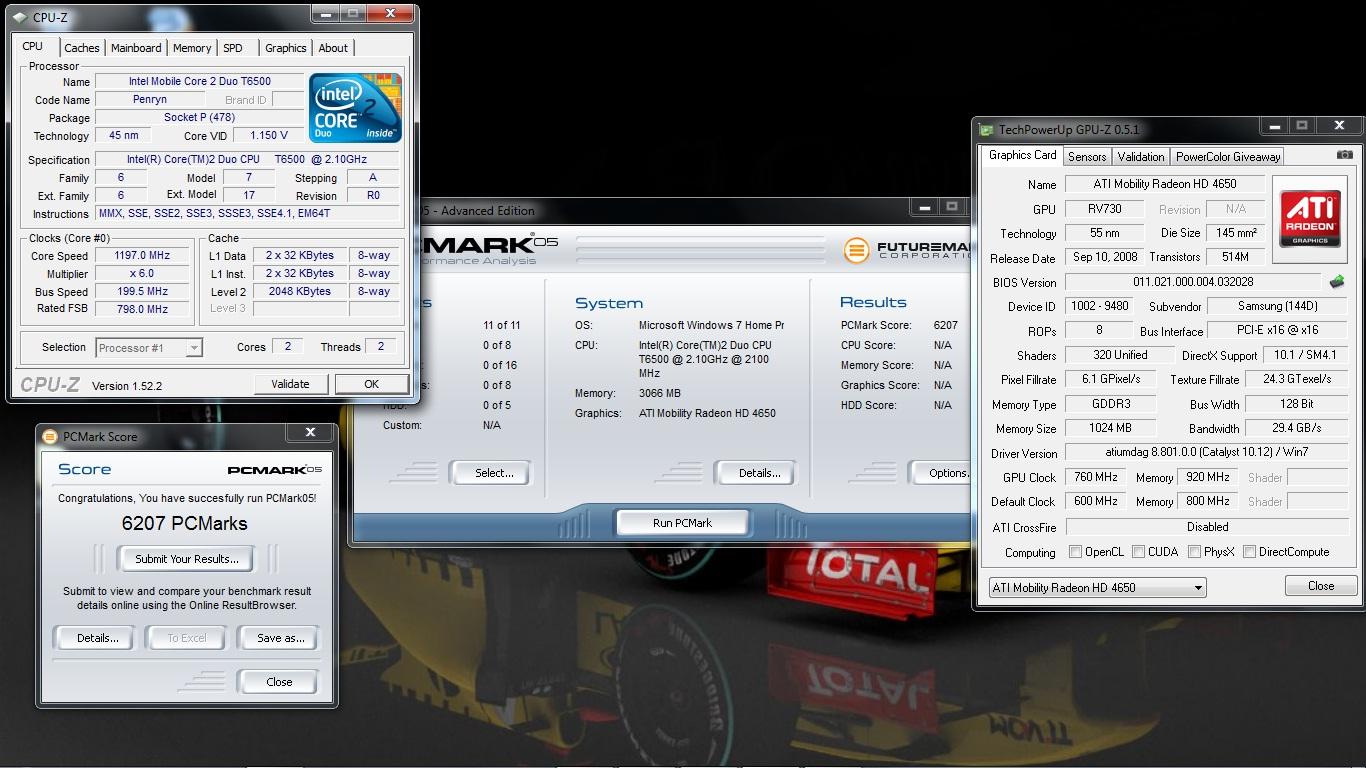The image size is (1366, 768).
Task: Click the GPU-Z screenshot camera icon
Action: 1345,155
